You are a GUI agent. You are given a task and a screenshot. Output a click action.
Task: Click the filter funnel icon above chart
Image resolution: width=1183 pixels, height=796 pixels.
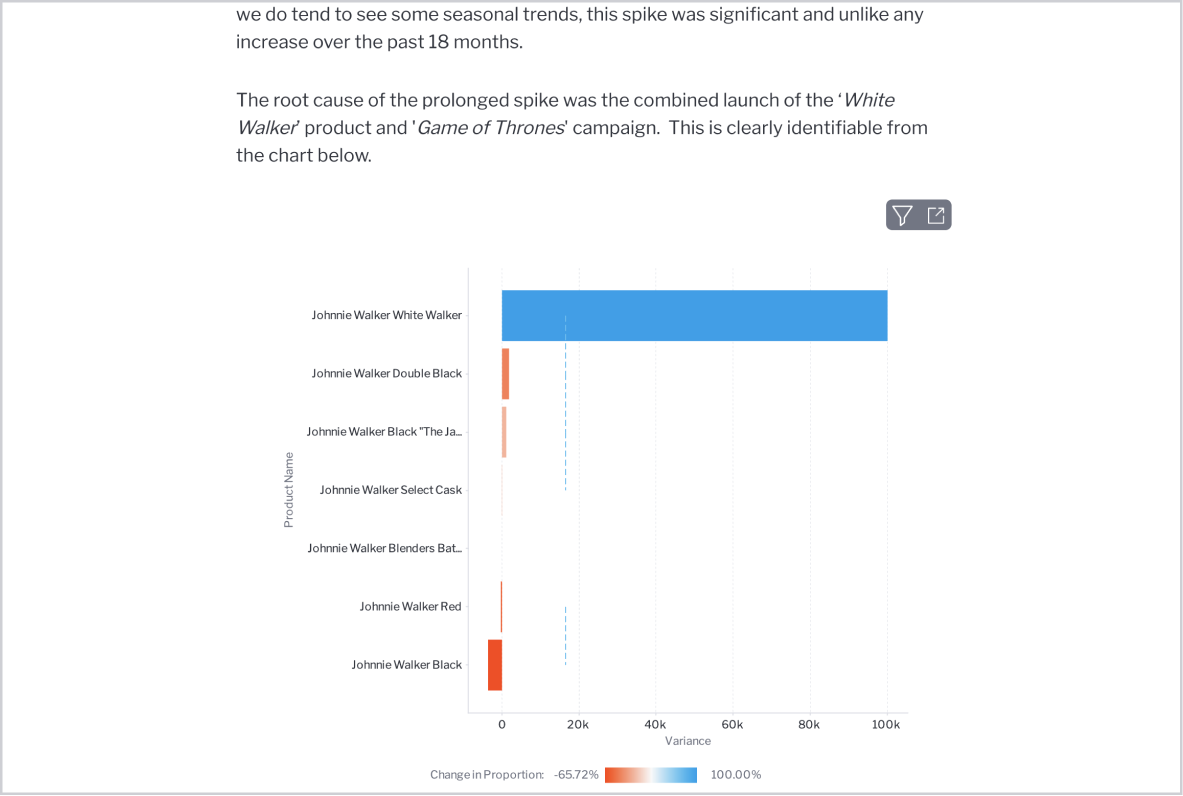(902, 215)
